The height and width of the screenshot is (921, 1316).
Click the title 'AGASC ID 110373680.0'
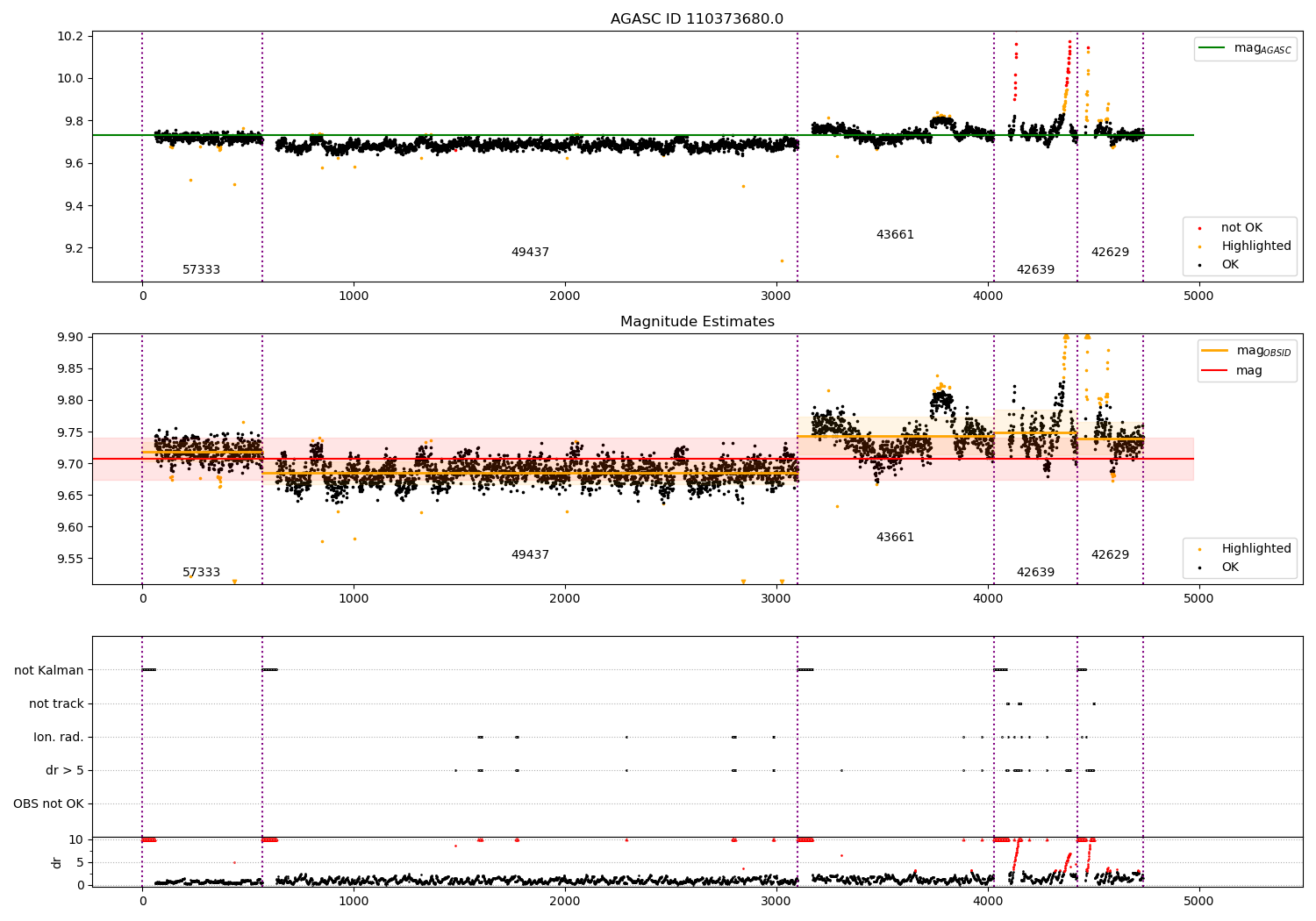coord(697,19)
